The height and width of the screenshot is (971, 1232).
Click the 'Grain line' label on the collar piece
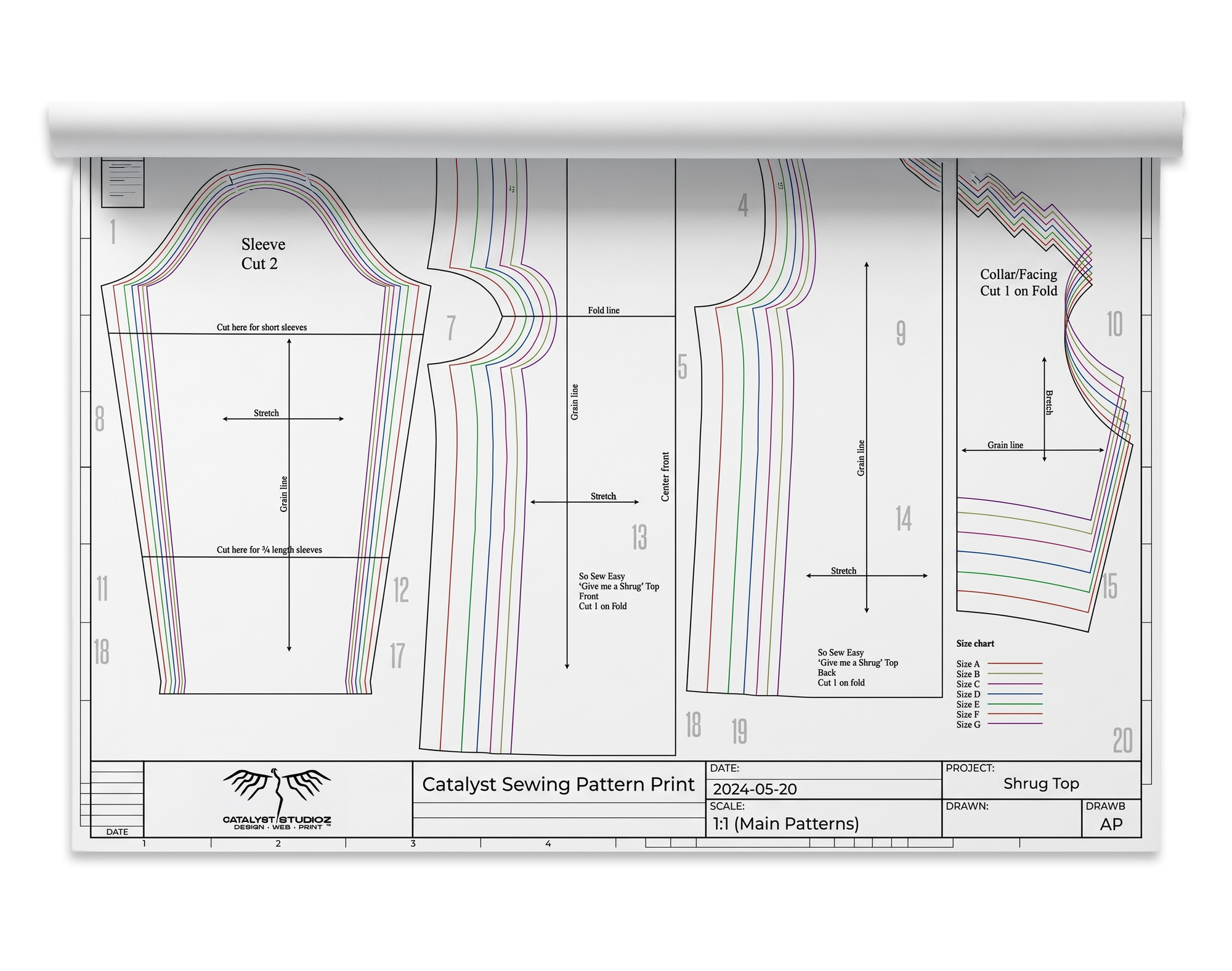pyautogui.click(x=1005, y=445)
